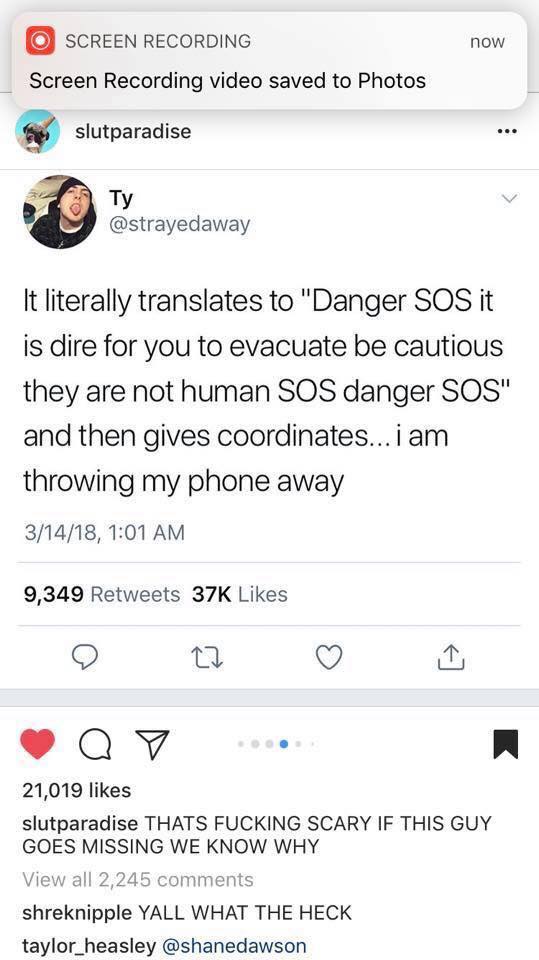Open the three-dot post options menu
This screenshot has width=539, height=960.
point(508,131)
